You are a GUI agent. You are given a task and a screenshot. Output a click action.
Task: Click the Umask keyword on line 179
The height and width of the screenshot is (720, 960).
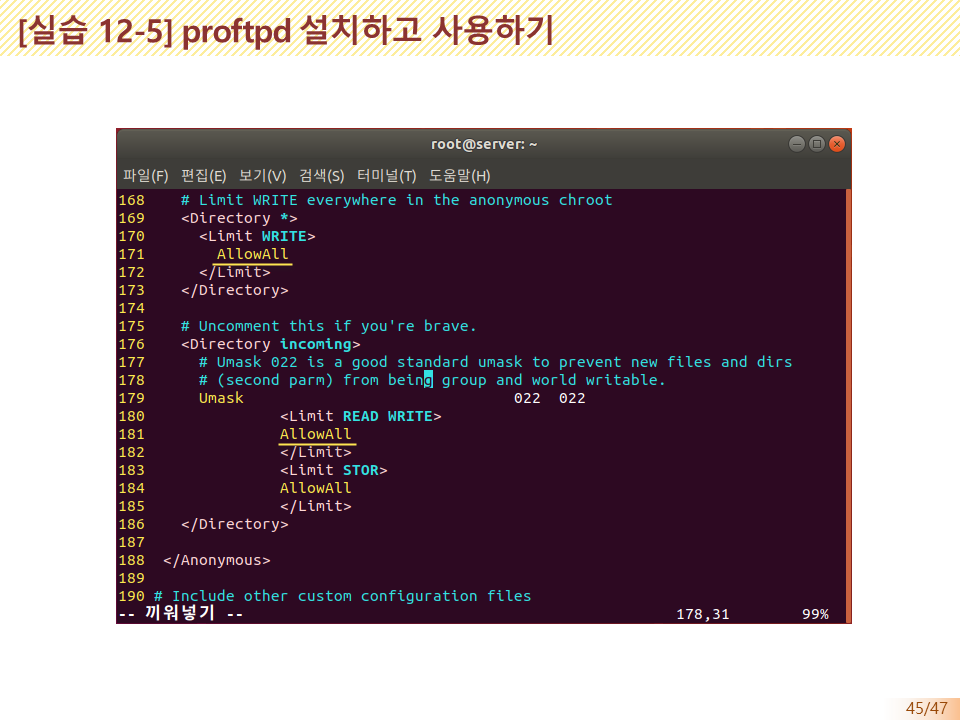(221, 398)
